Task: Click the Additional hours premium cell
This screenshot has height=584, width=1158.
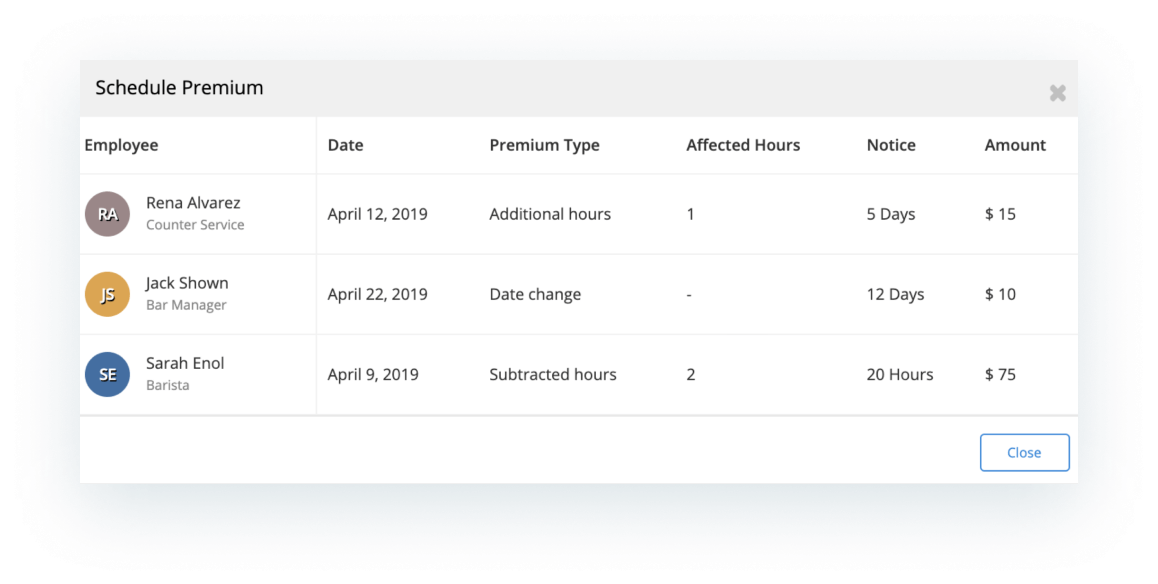Action: (550, 214)
